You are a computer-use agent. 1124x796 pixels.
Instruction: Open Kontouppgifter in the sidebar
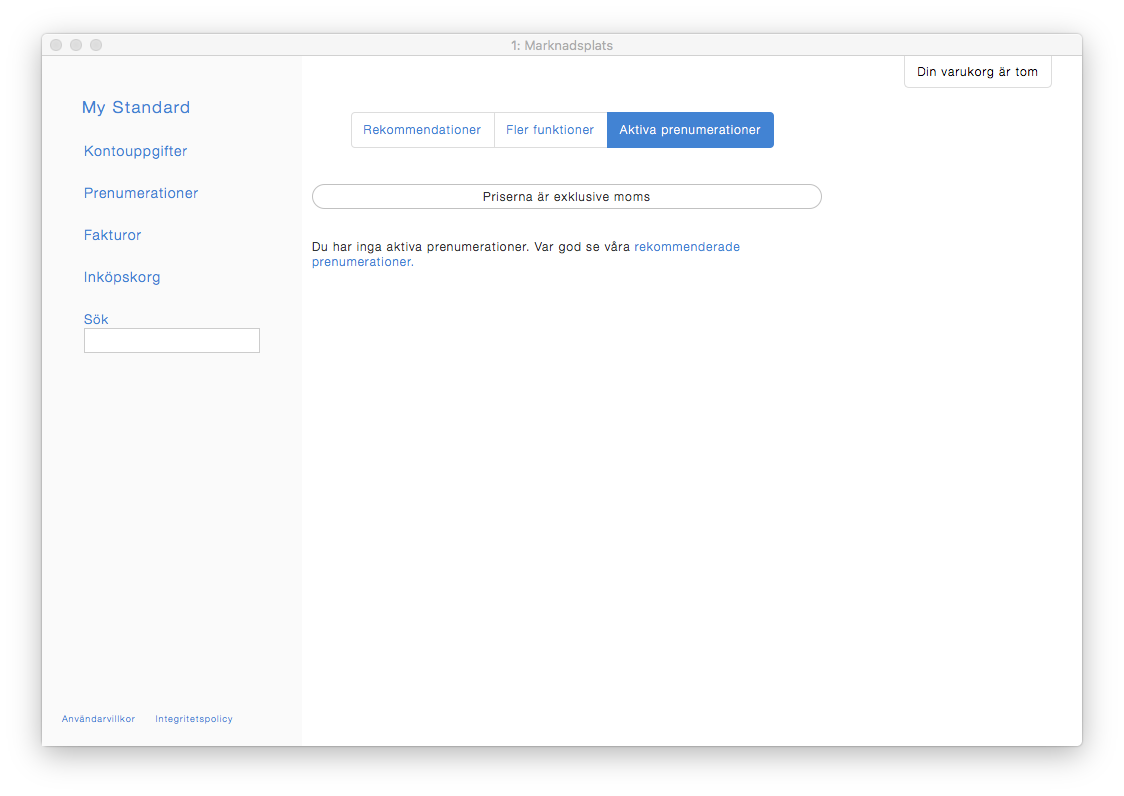(x=135, y=151)
